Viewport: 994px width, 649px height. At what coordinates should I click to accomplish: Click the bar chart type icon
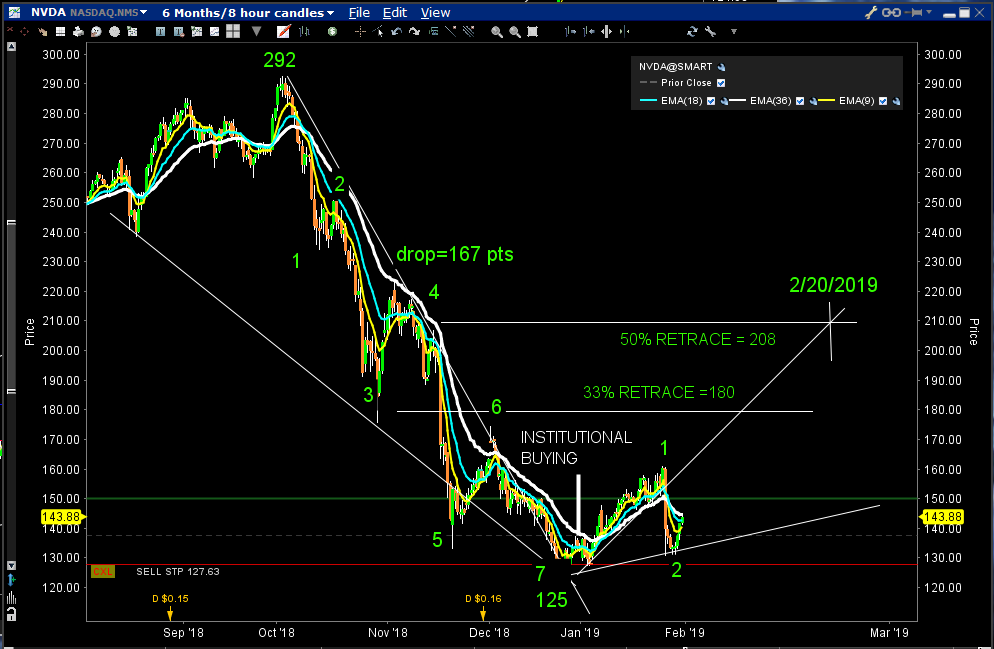(x=304, y=31)
